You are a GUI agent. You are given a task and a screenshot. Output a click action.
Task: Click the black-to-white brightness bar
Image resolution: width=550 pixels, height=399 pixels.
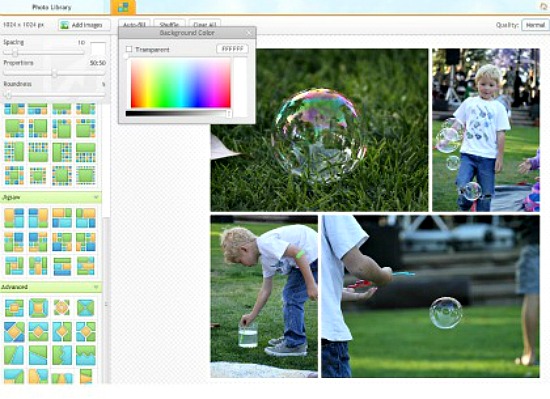[178, 113]
